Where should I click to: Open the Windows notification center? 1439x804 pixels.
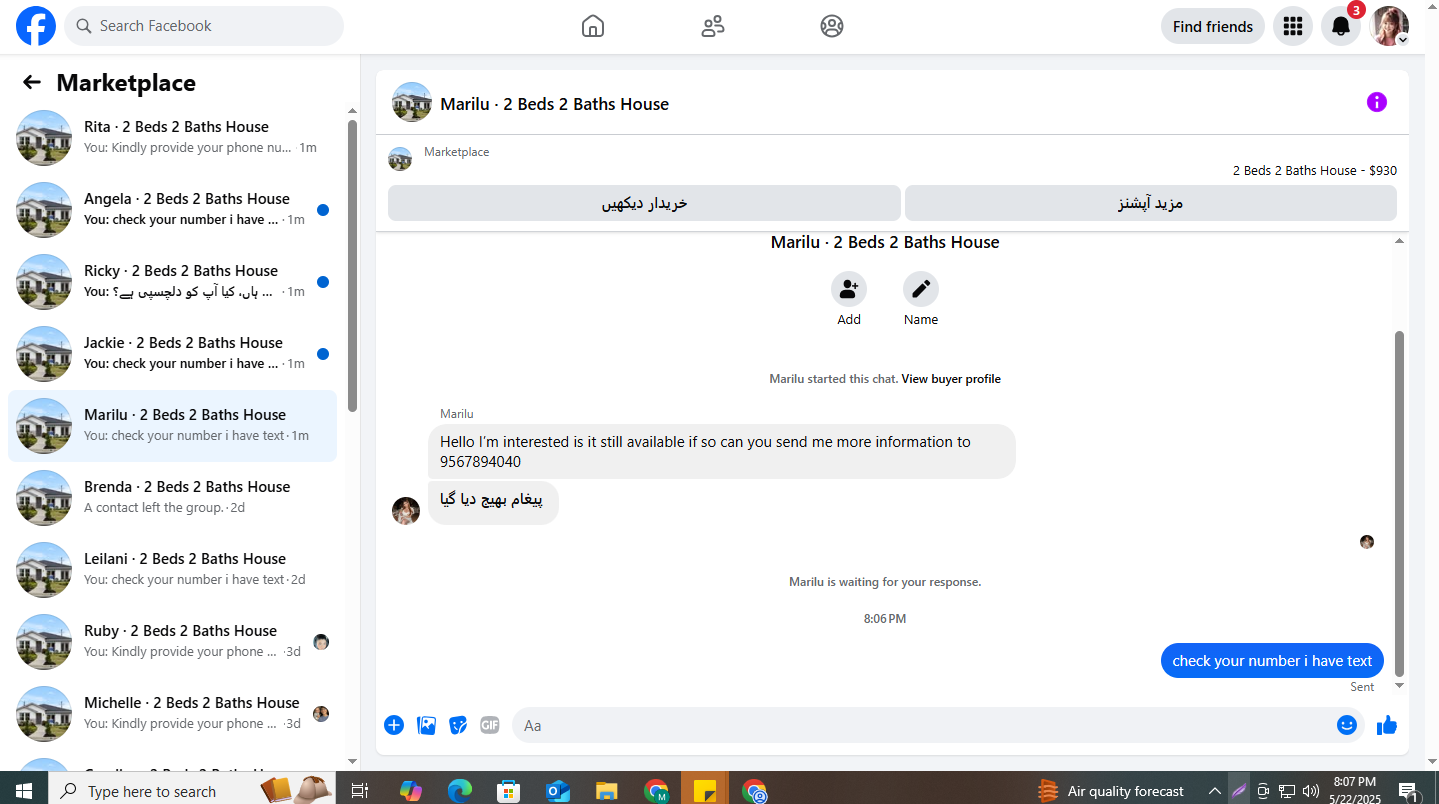pyautogui.click(x=1409, y=791)
